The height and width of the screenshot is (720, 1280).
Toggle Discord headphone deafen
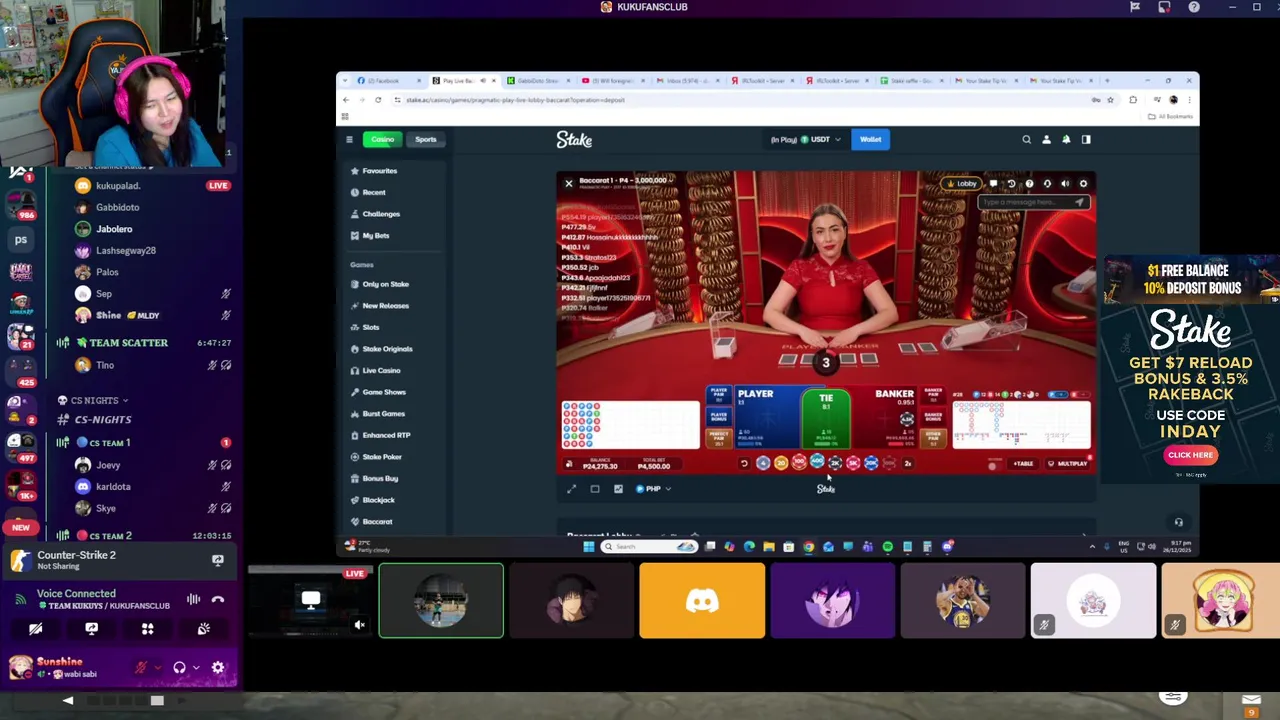tap(179, 668)
